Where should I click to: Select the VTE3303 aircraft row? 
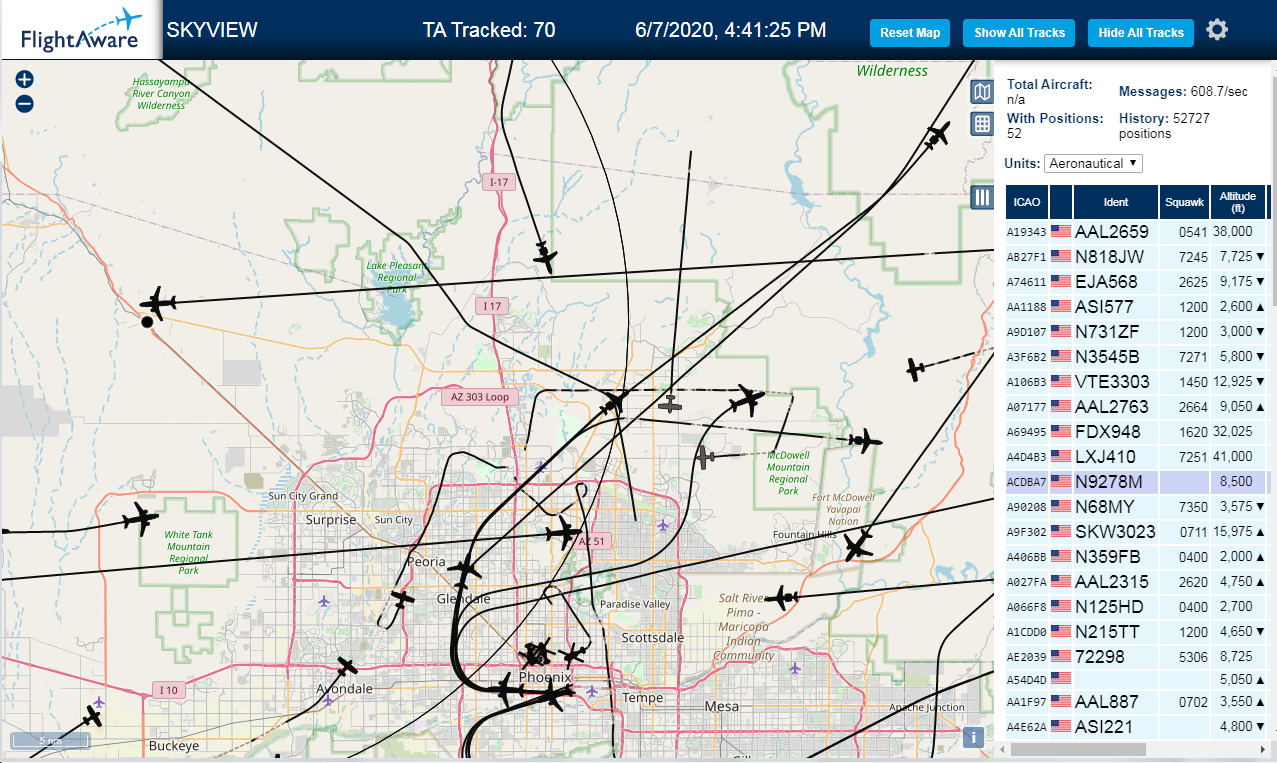(x=1136, y=382)
